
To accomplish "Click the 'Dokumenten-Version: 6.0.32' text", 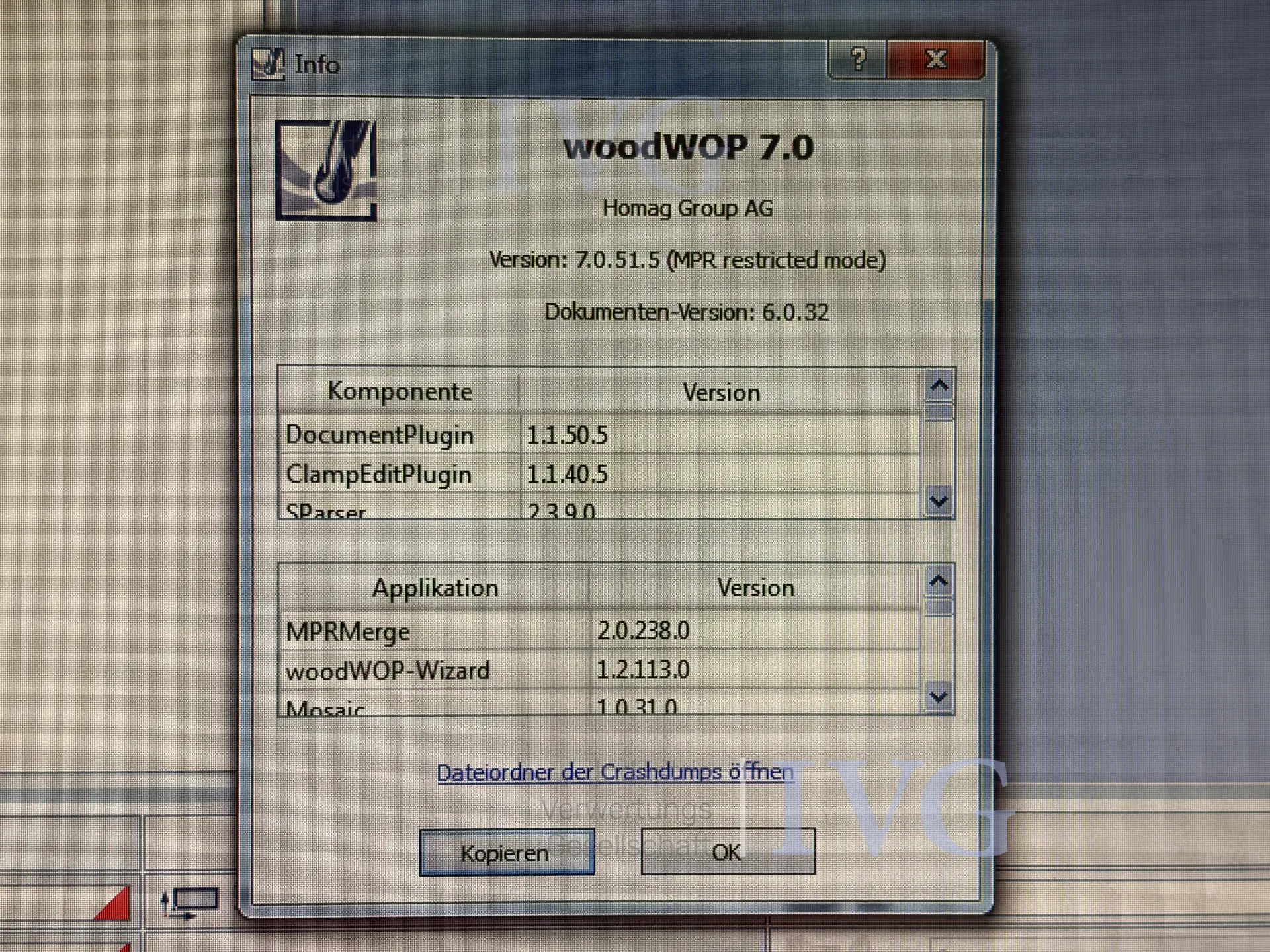I will (x=687, y=312).
